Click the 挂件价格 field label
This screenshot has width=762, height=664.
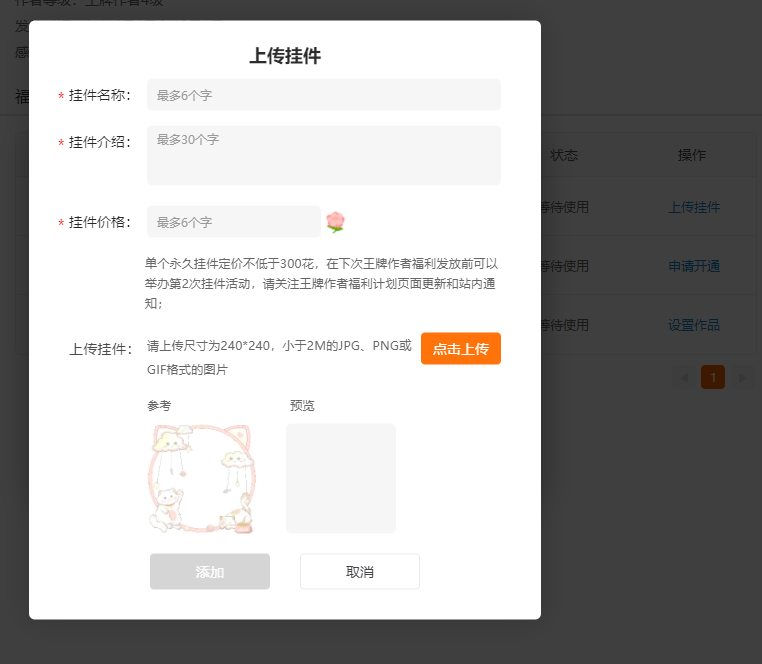[99, 222]
